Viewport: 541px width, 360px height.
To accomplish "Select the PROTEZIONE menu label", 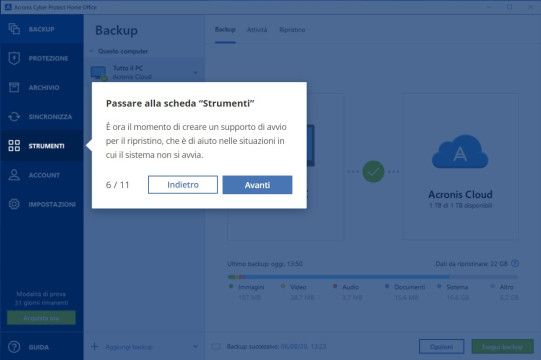I will tap(48, 58).
